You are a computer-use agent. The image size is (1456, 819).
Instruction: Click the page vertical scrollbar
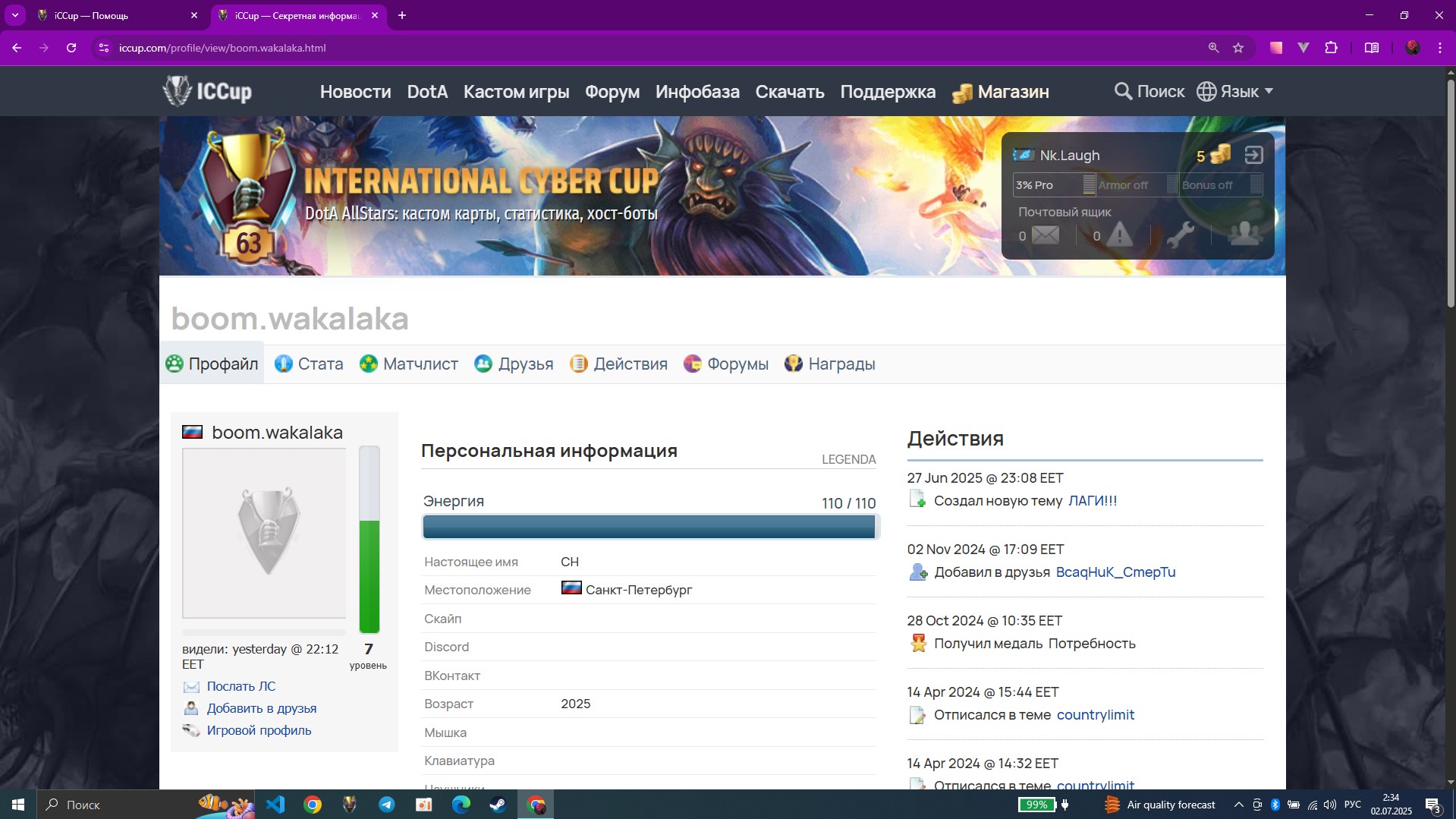[x=1450, y=194]
